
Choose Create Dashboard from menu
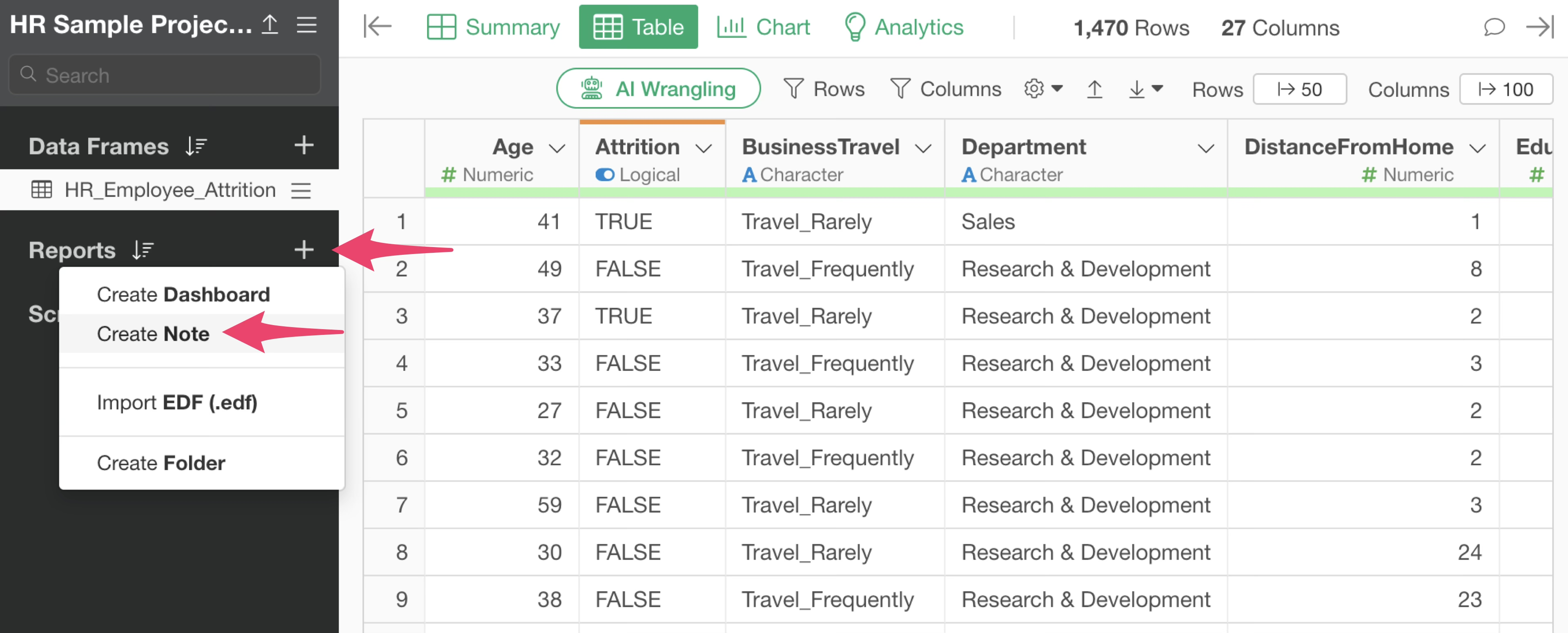(x=183, y=294)
